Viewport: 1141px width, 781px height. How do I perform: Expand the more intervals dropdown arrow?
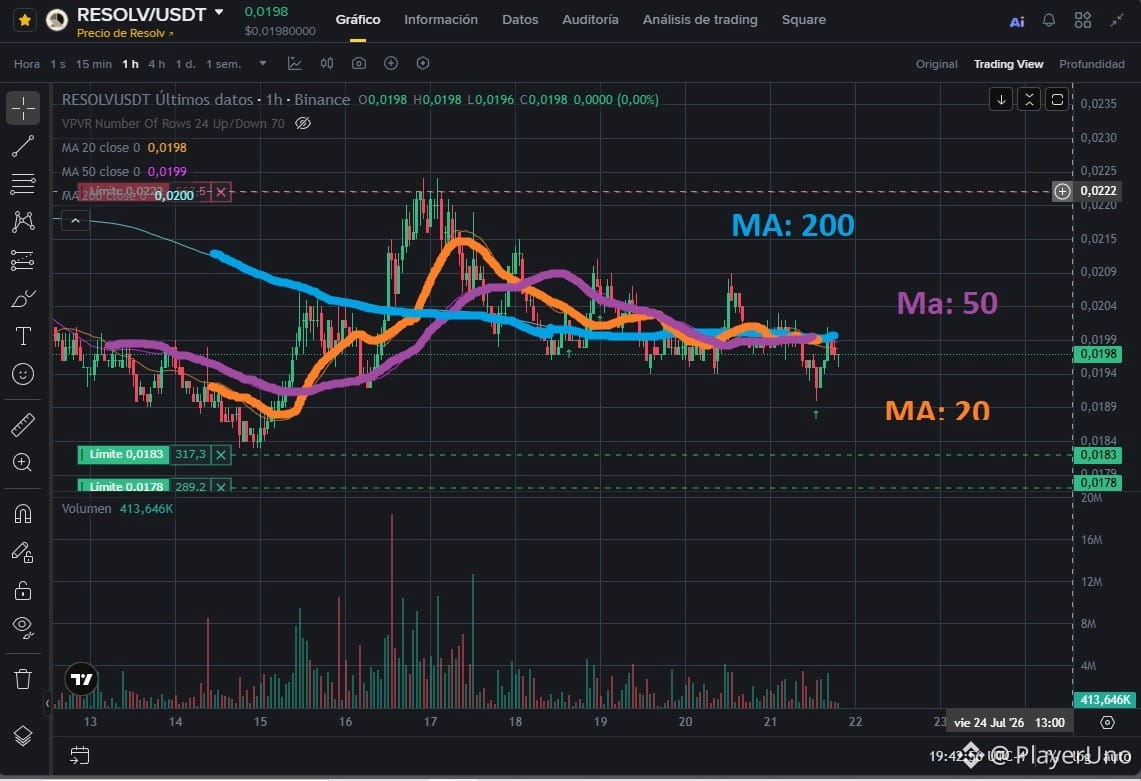[x=263, y=63]
